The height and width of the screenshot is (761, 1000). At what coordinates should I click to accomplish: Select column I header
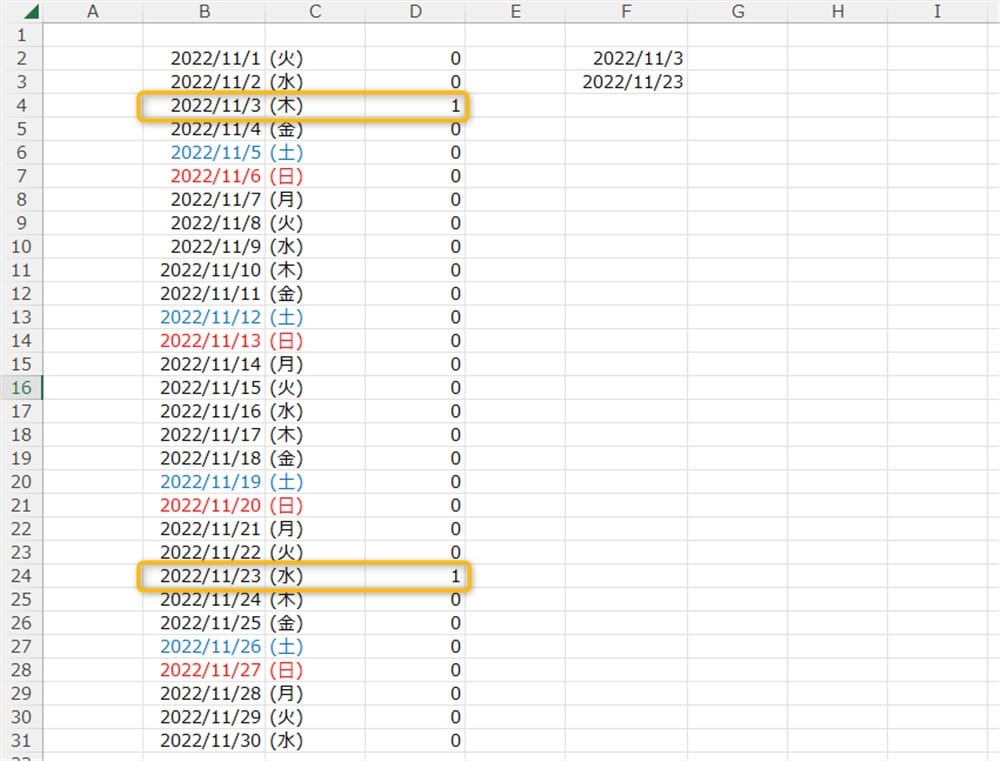(x=937, y=11)
